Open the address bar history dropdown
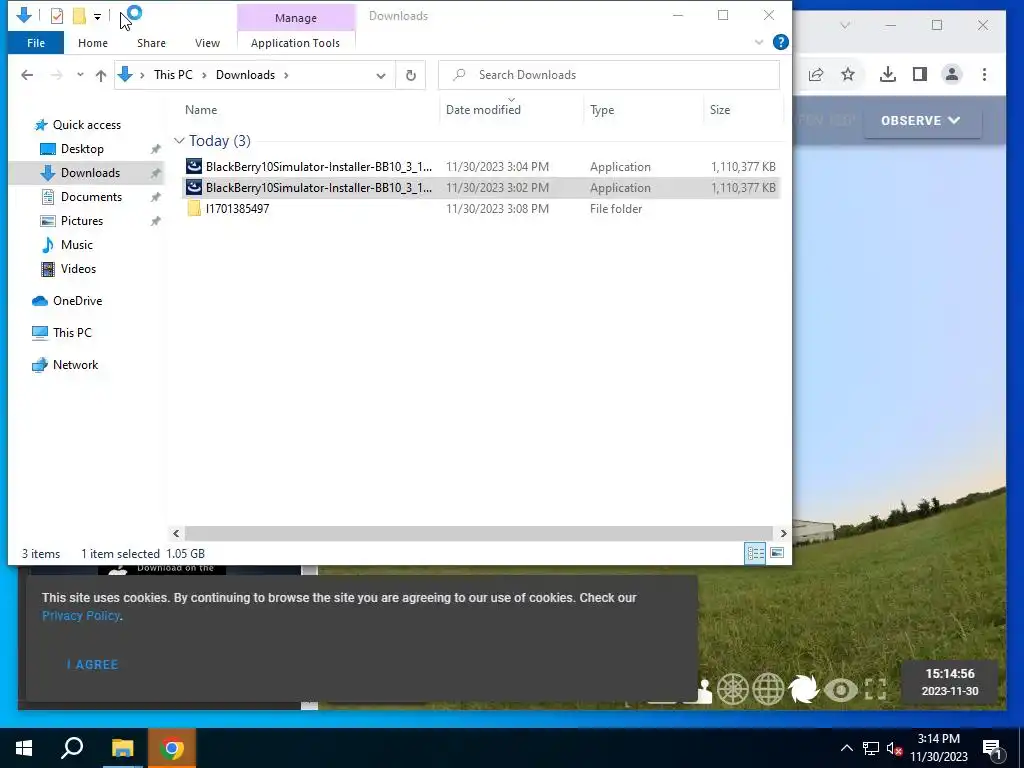1024x768 pixels. coord(381,75)
